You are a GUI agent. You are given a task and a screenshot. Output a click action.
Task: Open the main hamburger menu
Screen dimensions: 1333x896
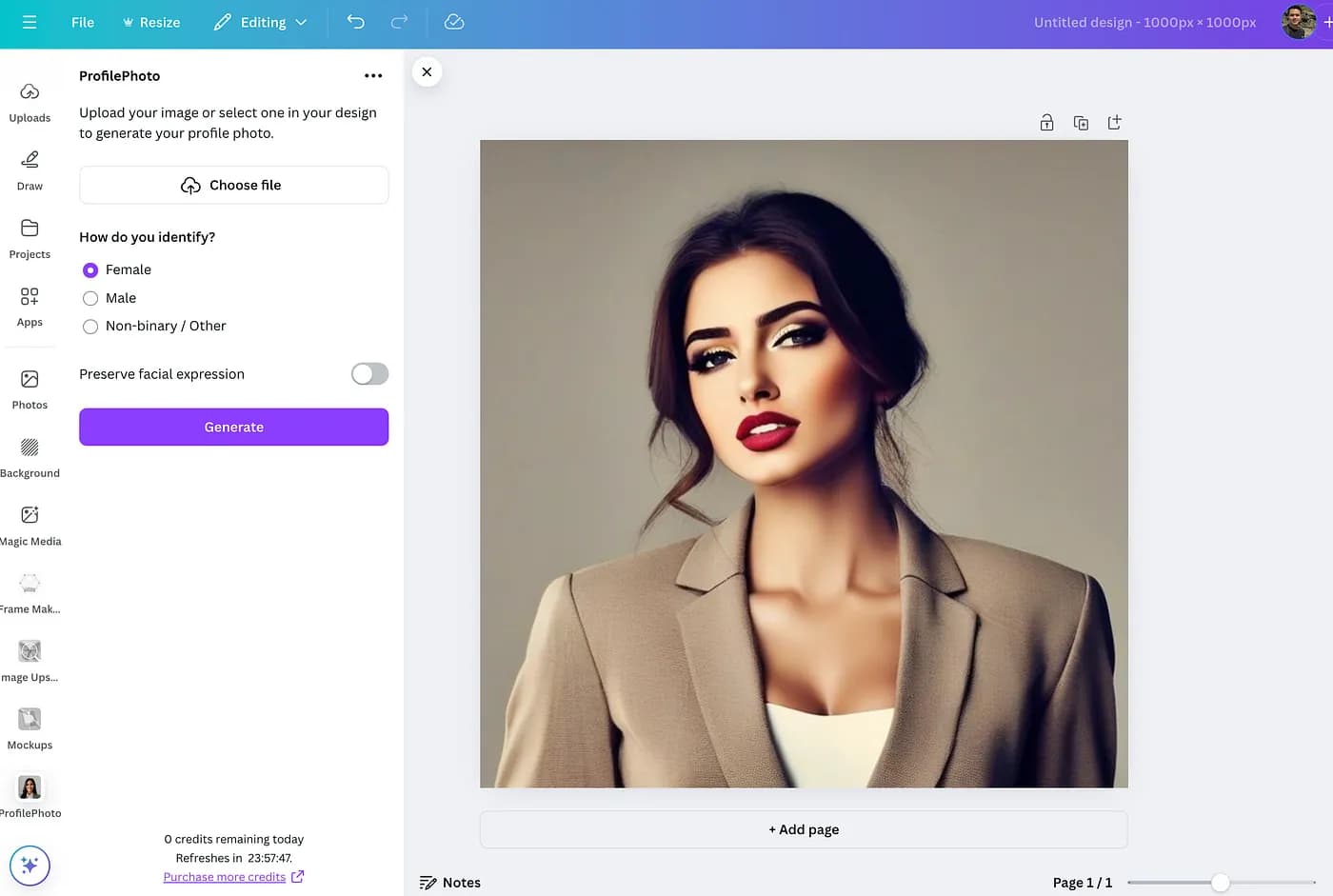point(30,22)
